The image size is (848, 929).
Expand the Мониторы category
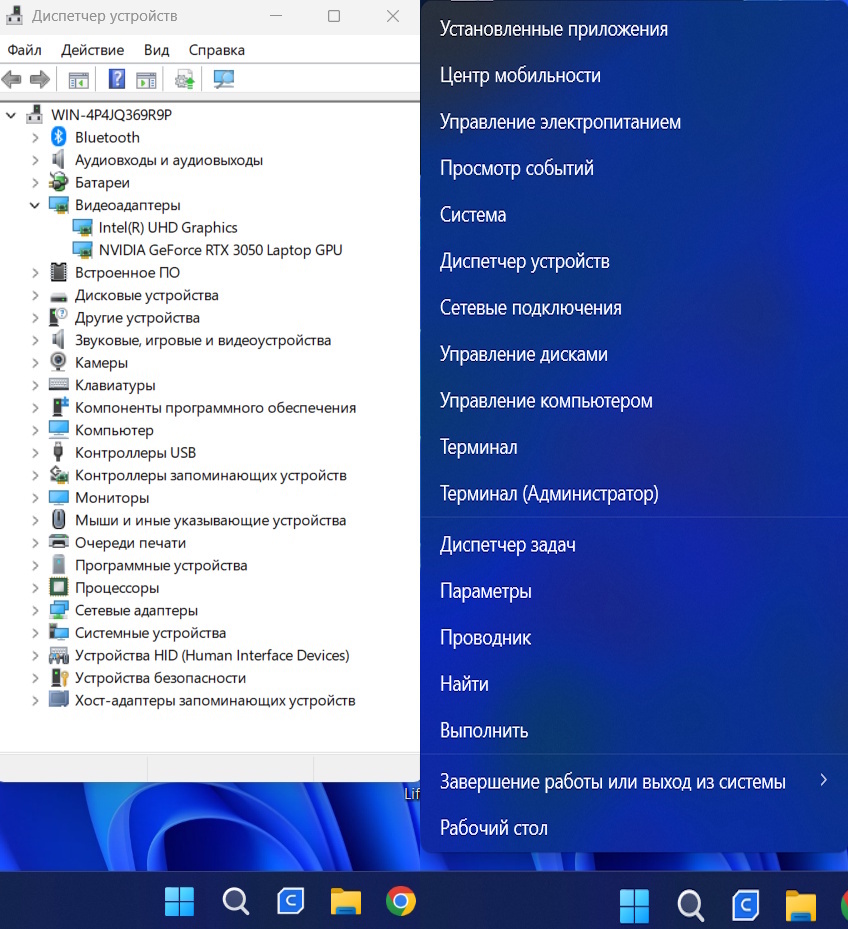click(34, 498)
